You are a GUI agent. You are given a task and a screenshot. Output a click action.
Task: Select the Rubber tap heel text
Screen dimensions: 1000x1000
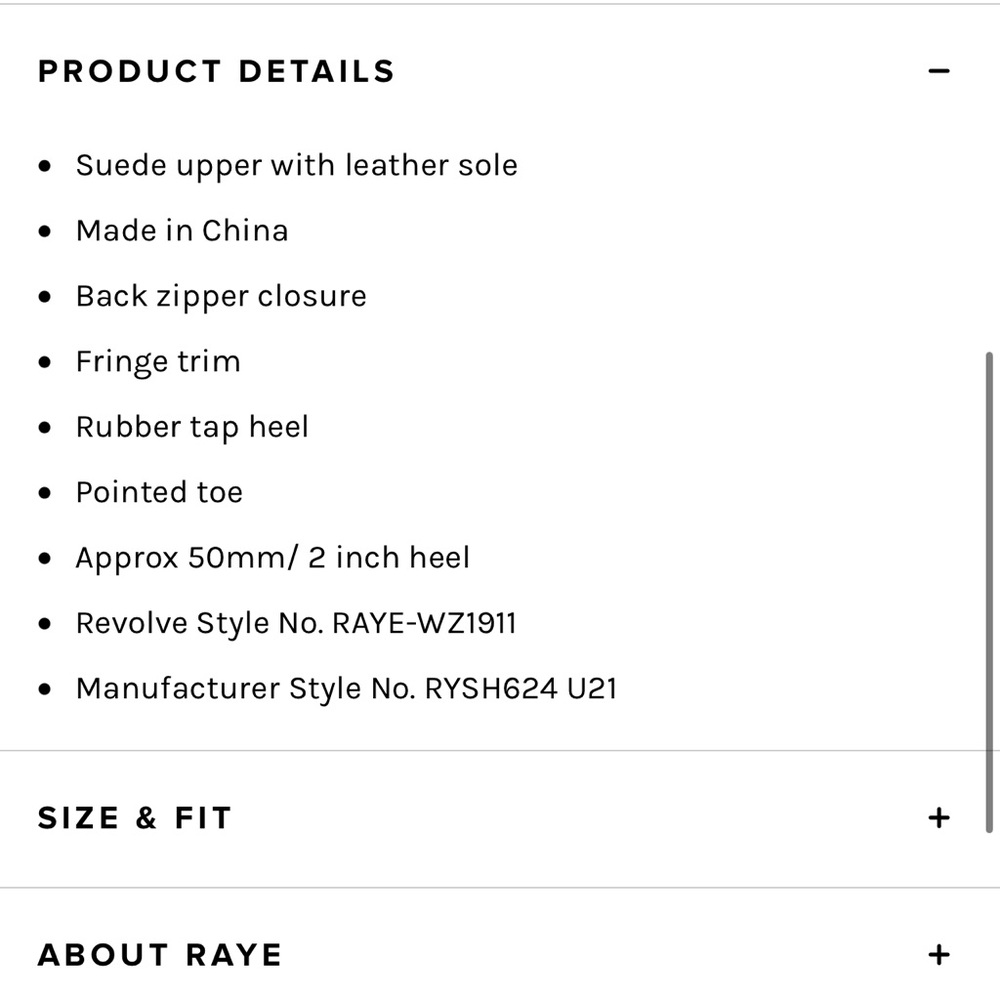point(193,426)
